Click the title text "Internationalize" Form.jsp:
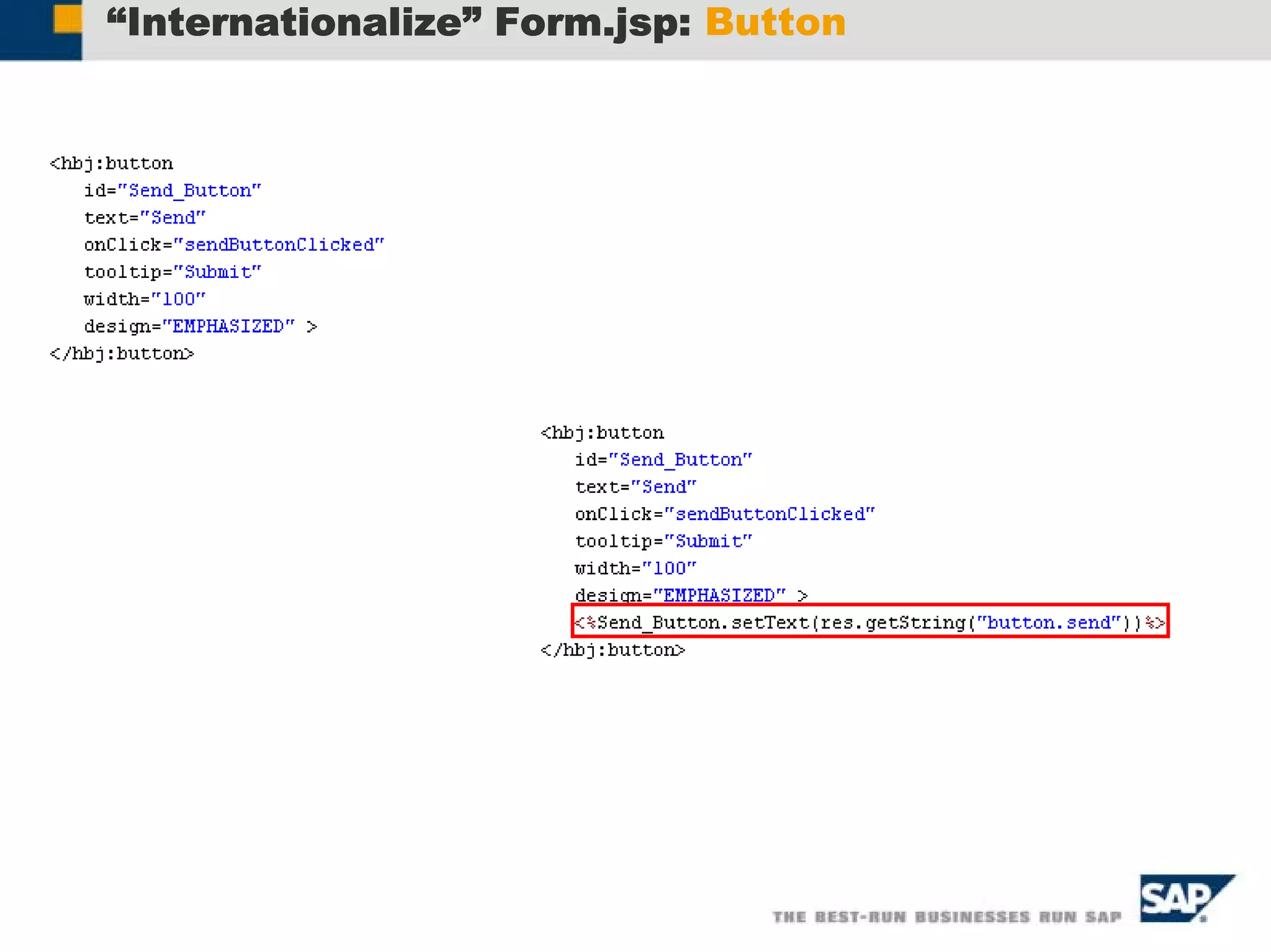 coord(398,24)
